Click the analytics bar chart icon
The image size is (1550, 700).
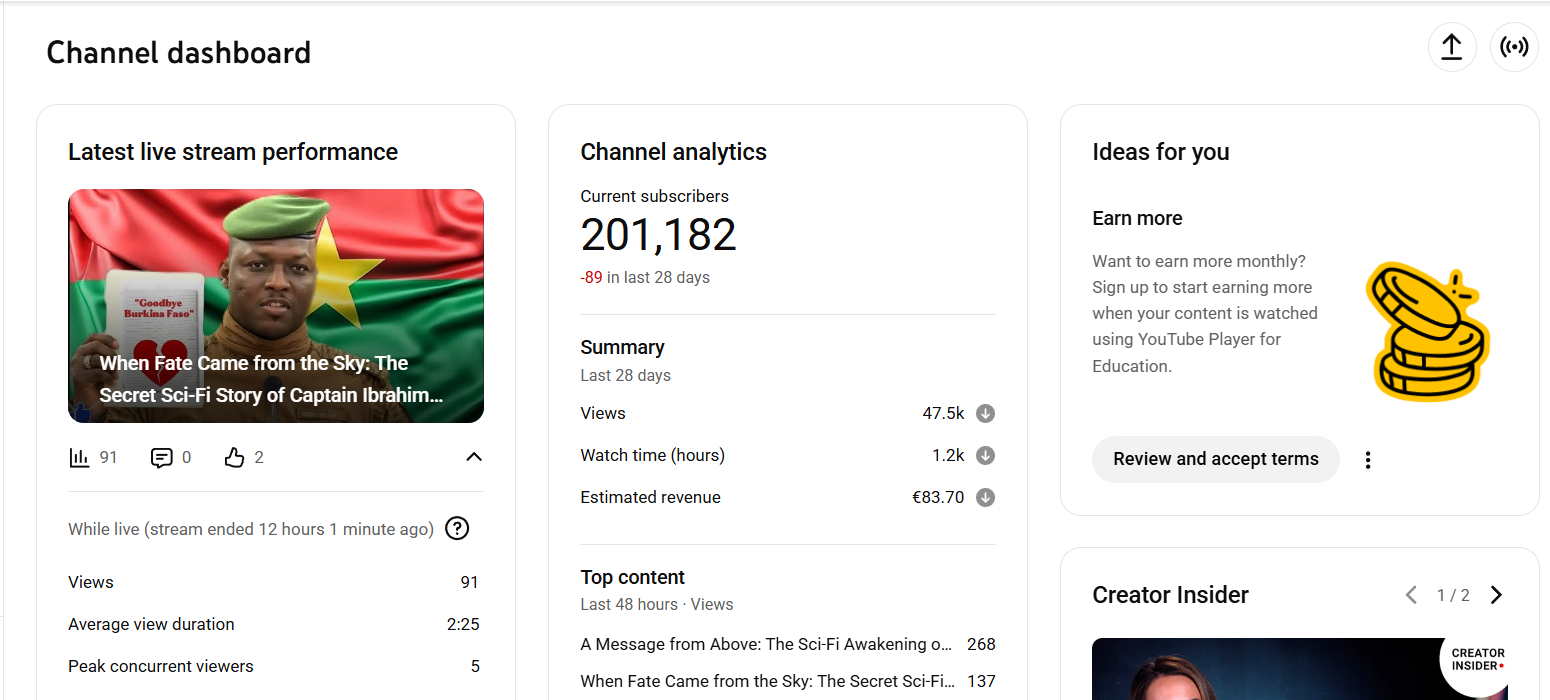(80, 458)
